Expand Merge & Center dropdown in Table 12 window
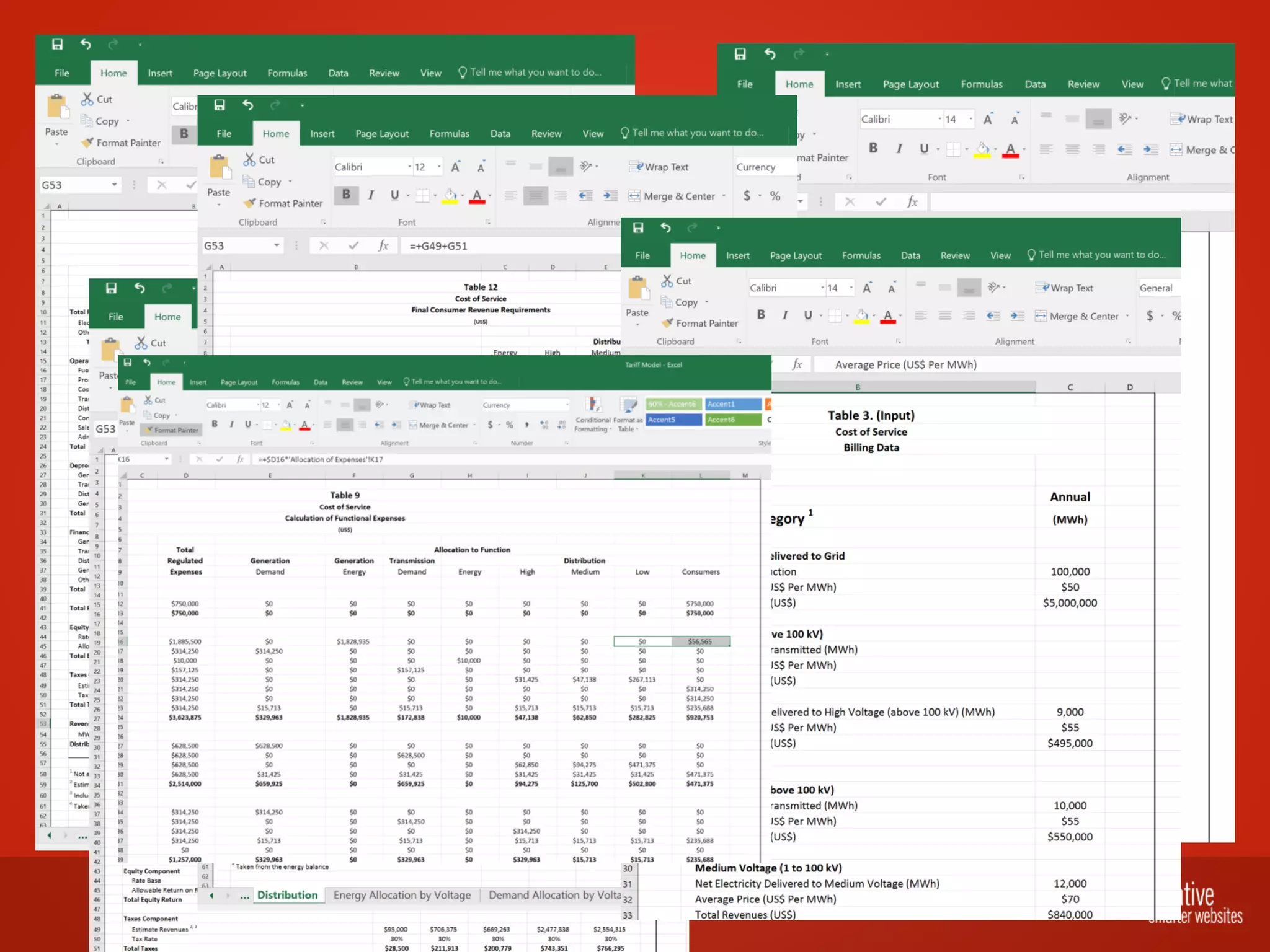The width and height of the screenshot is (1270, 952). click(724, 196)
